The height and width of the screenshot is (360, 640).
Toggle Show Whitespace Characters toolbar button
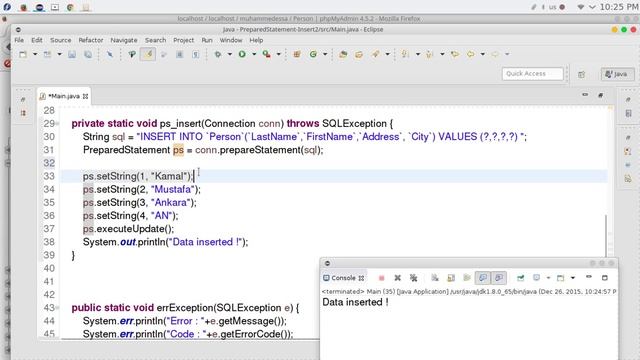pos(196,54)
